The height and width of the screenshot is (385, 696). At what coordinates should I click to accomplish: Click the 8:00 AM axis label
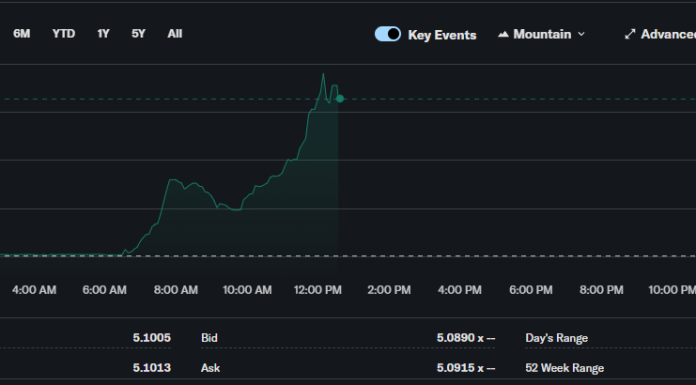176,290
